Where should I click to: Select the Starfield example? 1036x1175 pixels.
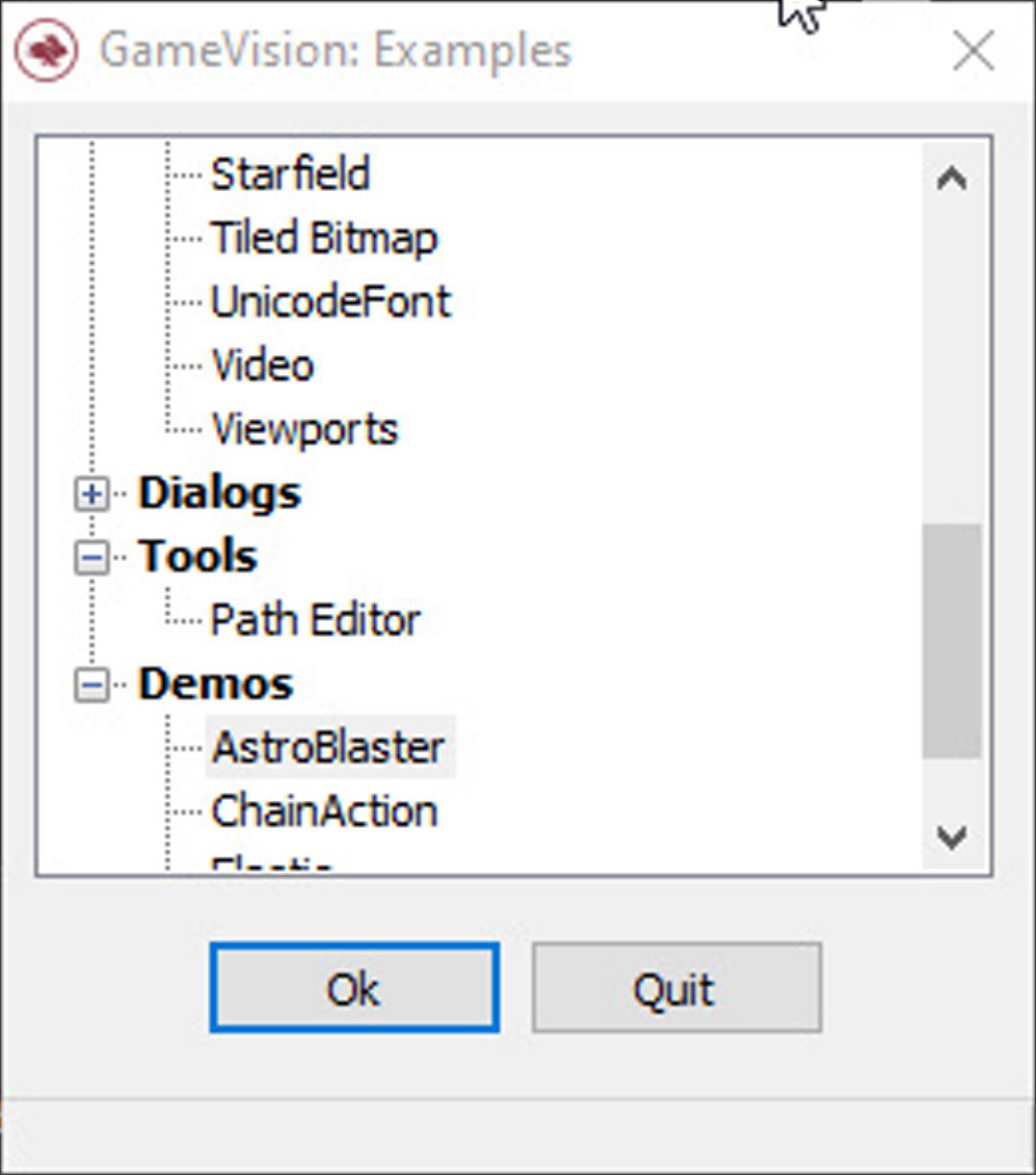click(291, 176)
